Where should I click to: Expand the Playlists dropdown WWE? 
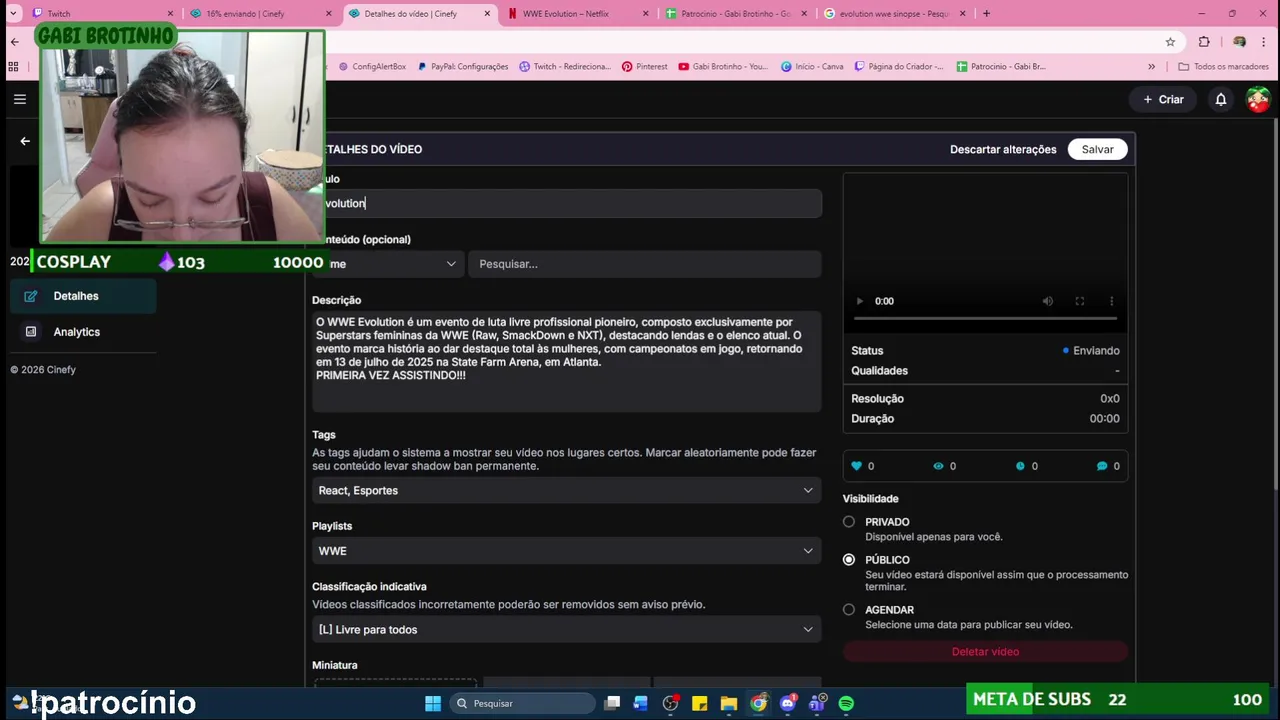tap(566, 551)
